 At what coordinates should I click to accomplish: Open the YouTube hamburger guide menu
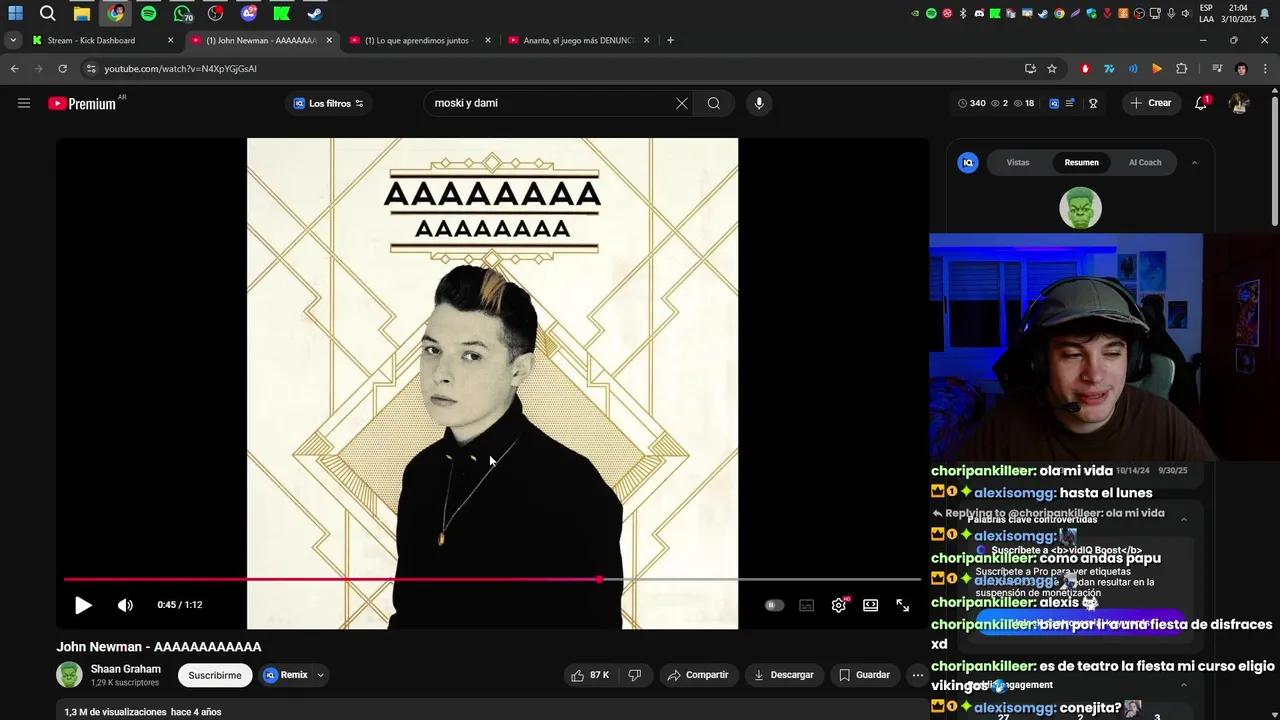click(24, 103)
